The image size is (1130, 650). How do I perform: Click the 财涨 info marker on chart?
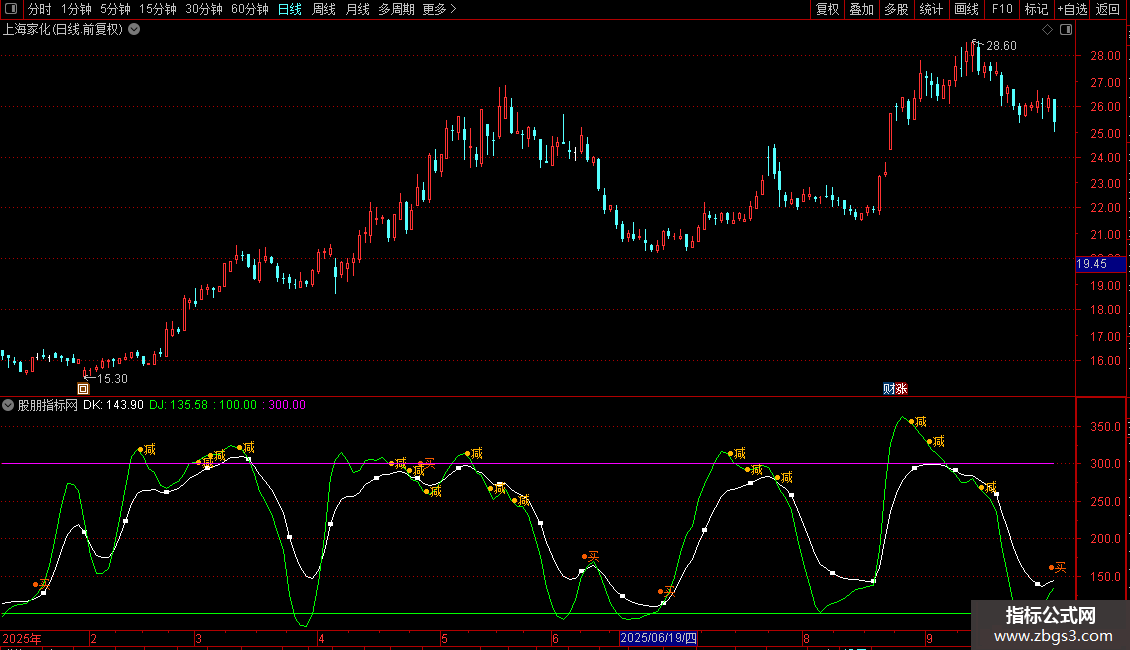pos(894,389)
